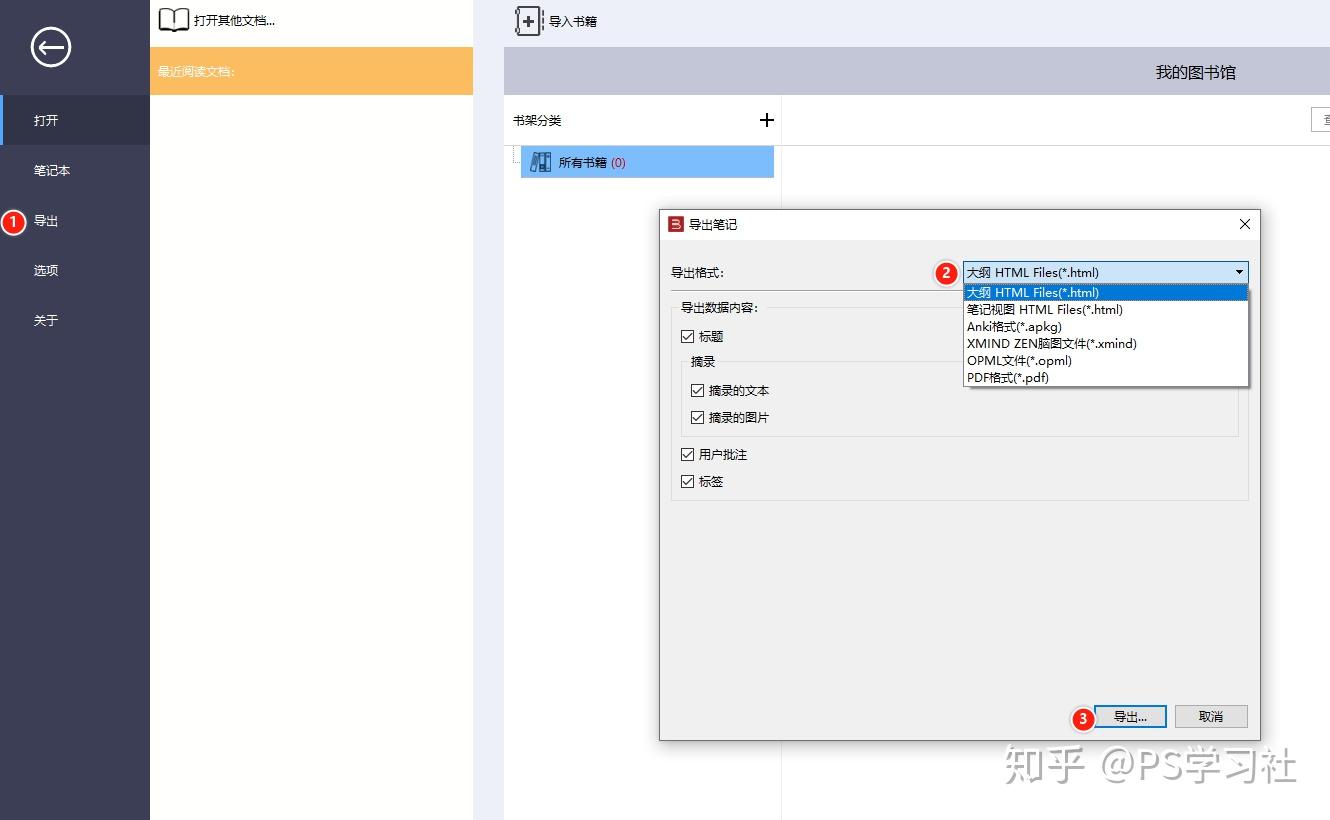Open the 关于 sidebar item
Image resolution: width=1330 pixels, height=820 pixels.
[75, 320]
